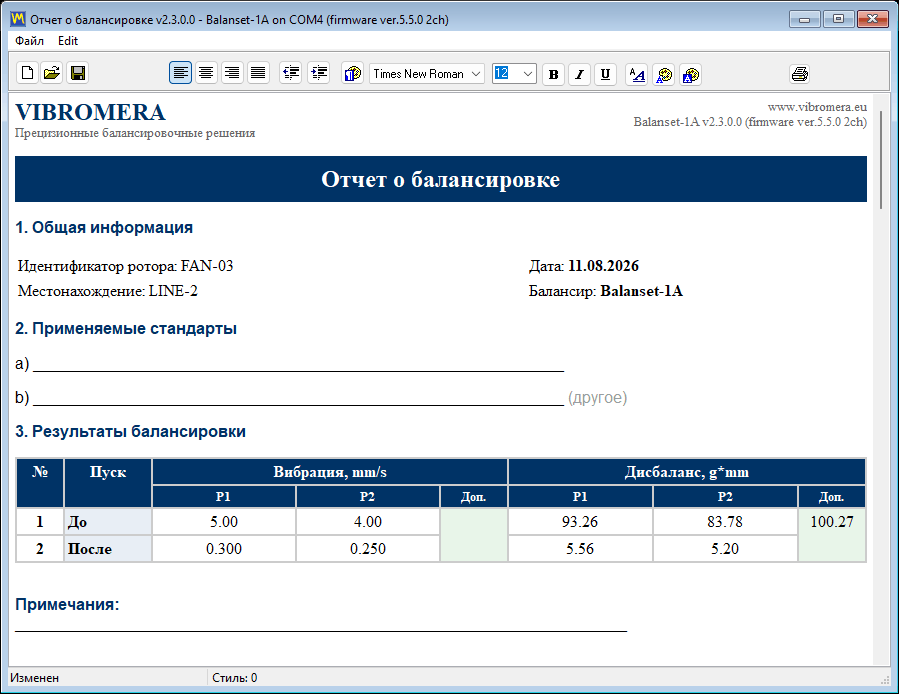Click the application icon in title bar
This screenshot has width=899, height=694.
click(18, 19)
